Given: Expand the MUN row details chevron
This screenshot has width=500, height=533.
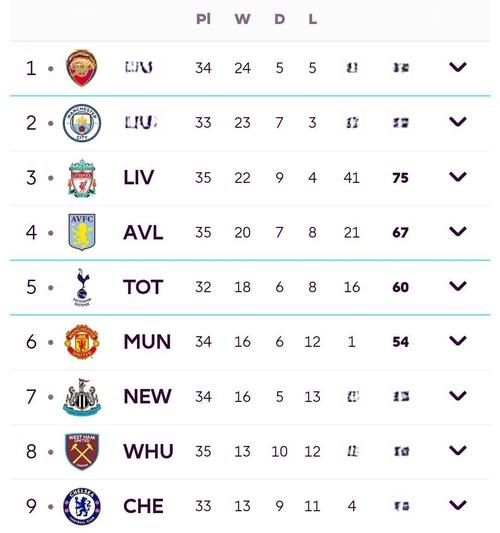Looking at the screenshot, I should click(x=458, y=341).
